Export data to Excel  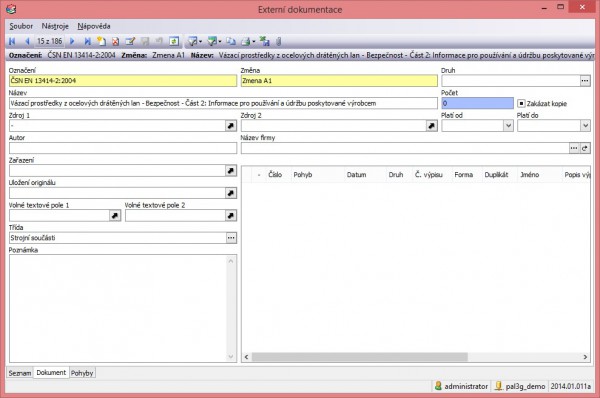(264, 41)
